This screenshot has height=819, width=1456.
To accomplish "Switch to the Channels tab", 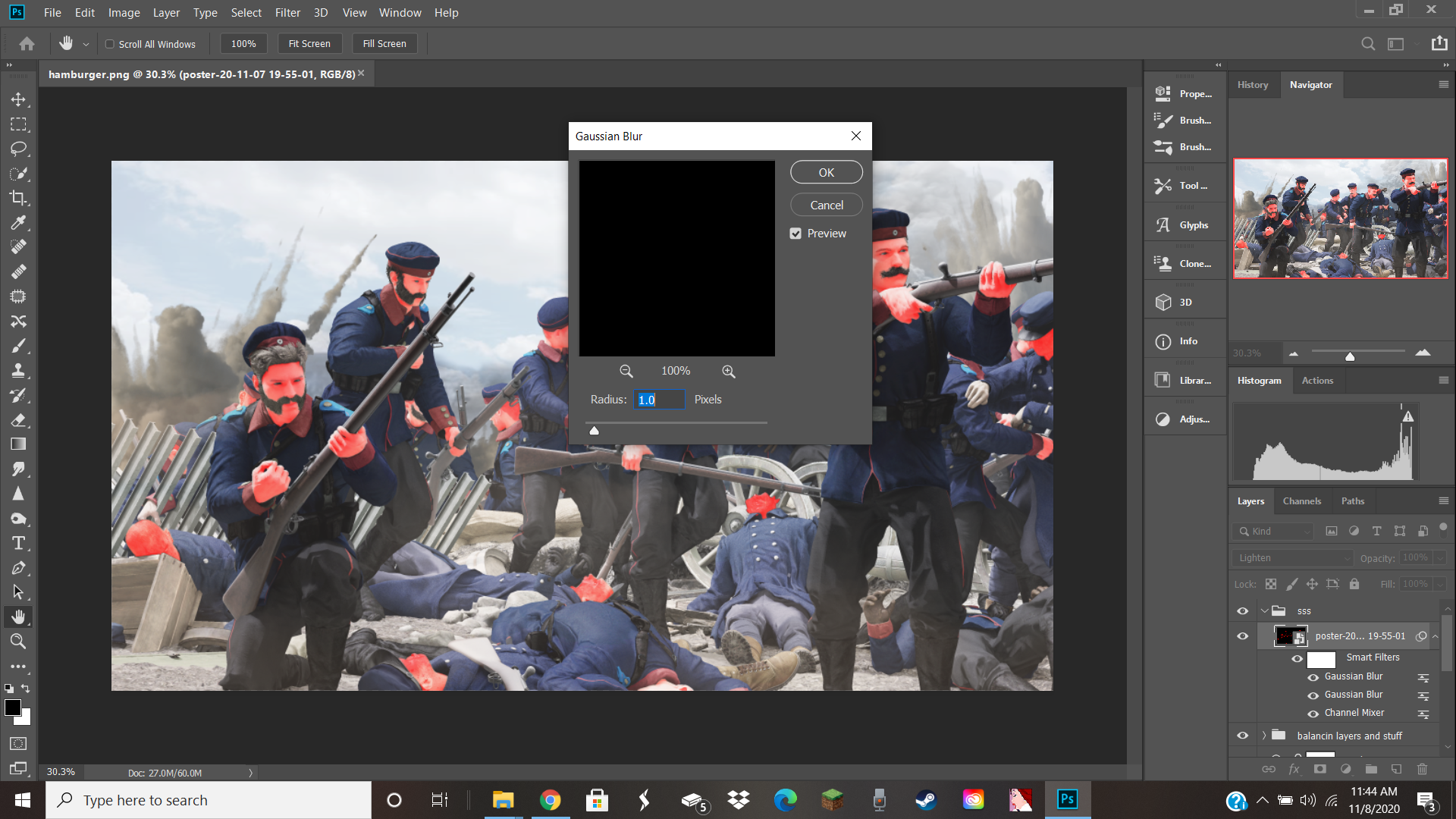I will (x=1301, y=500).
